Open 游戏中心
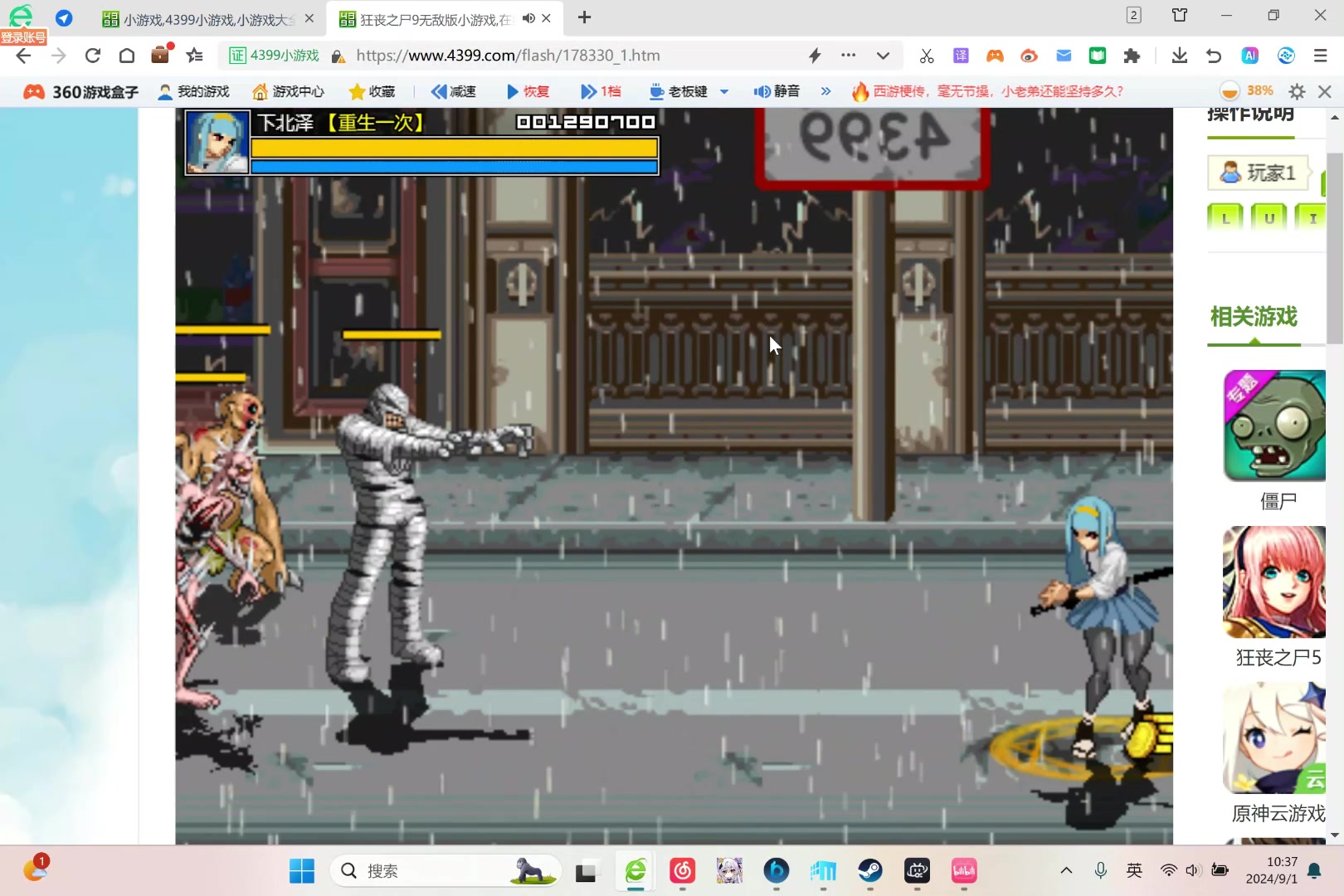The width and height of the screenshot is (1344, 896). tap(288, 91)
